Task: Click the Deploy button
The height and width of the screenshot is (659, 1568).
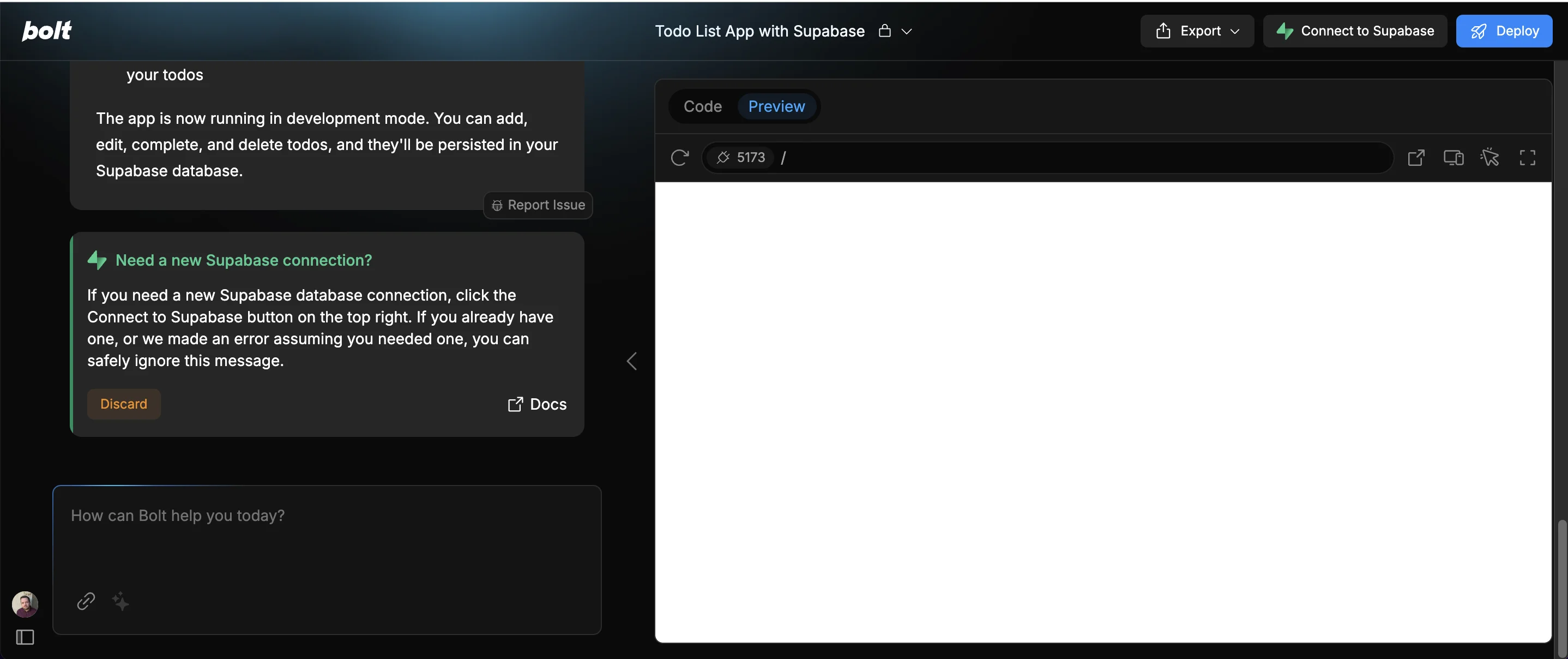Action: pyautogui.click(x=1504, y=31)
